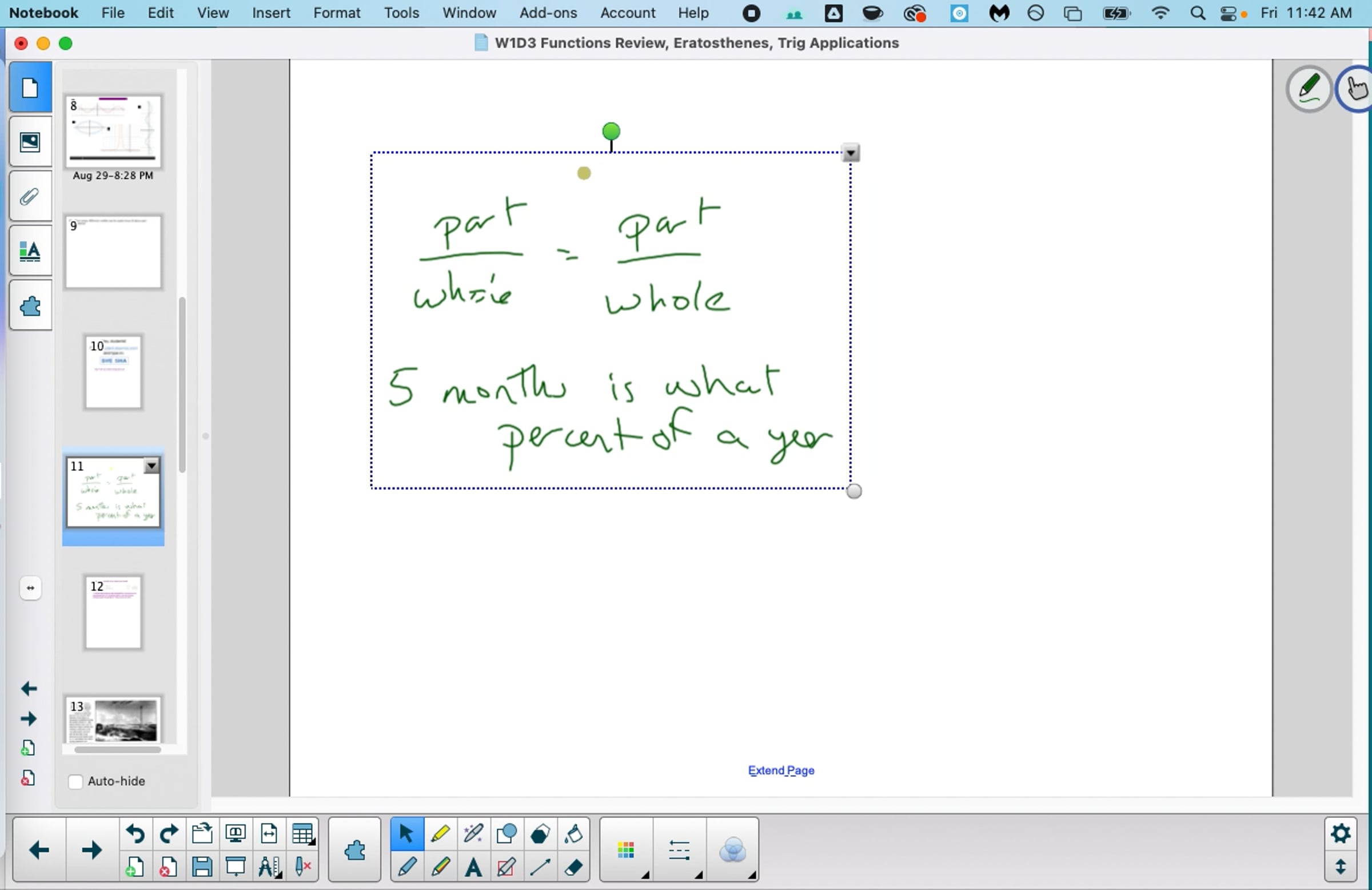1372x890 pixels.
Task: Select the Eraser tool
Action: tap(573, 867)
